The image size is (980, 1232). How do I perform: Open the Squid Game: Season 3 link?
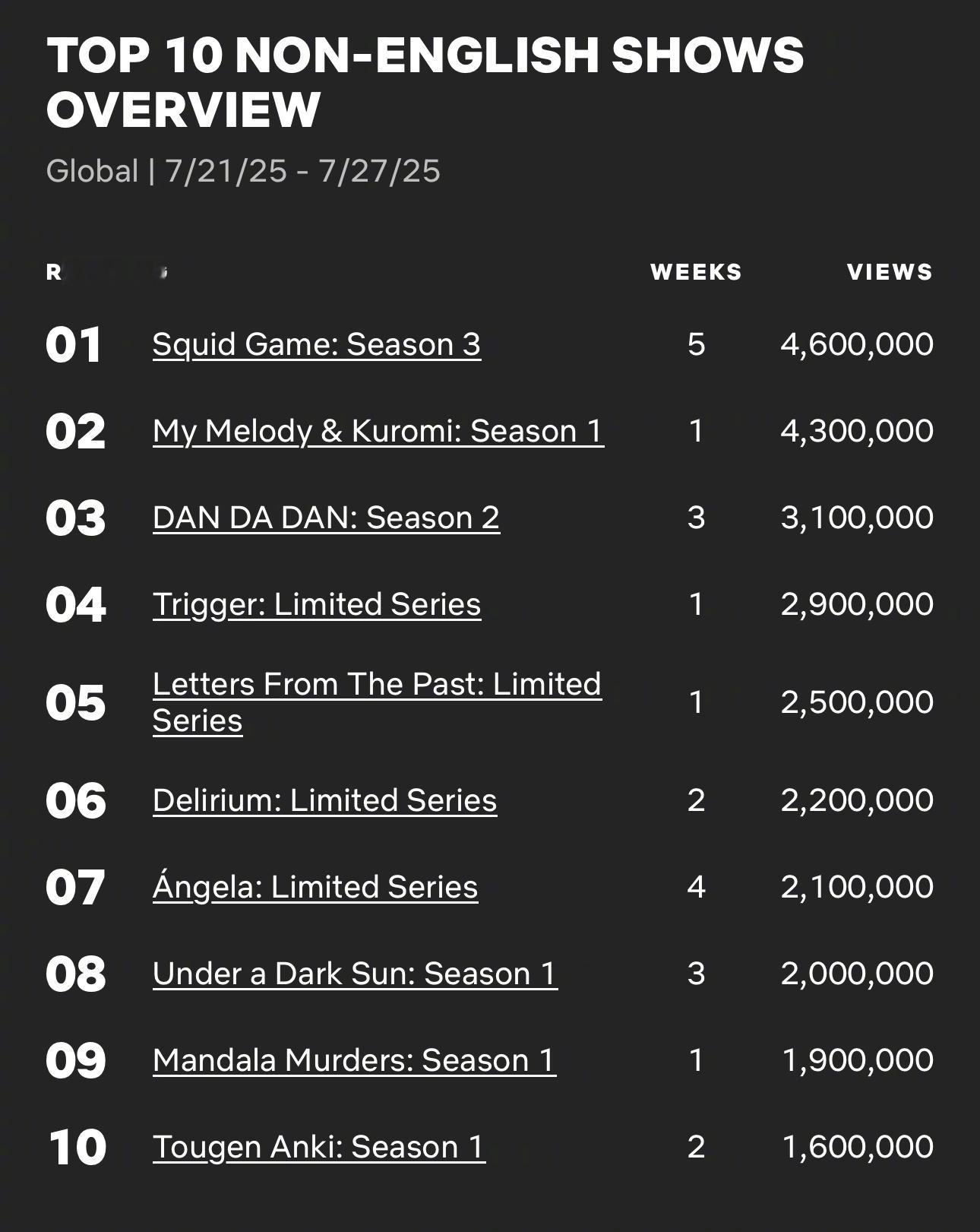tap(317, 344)
